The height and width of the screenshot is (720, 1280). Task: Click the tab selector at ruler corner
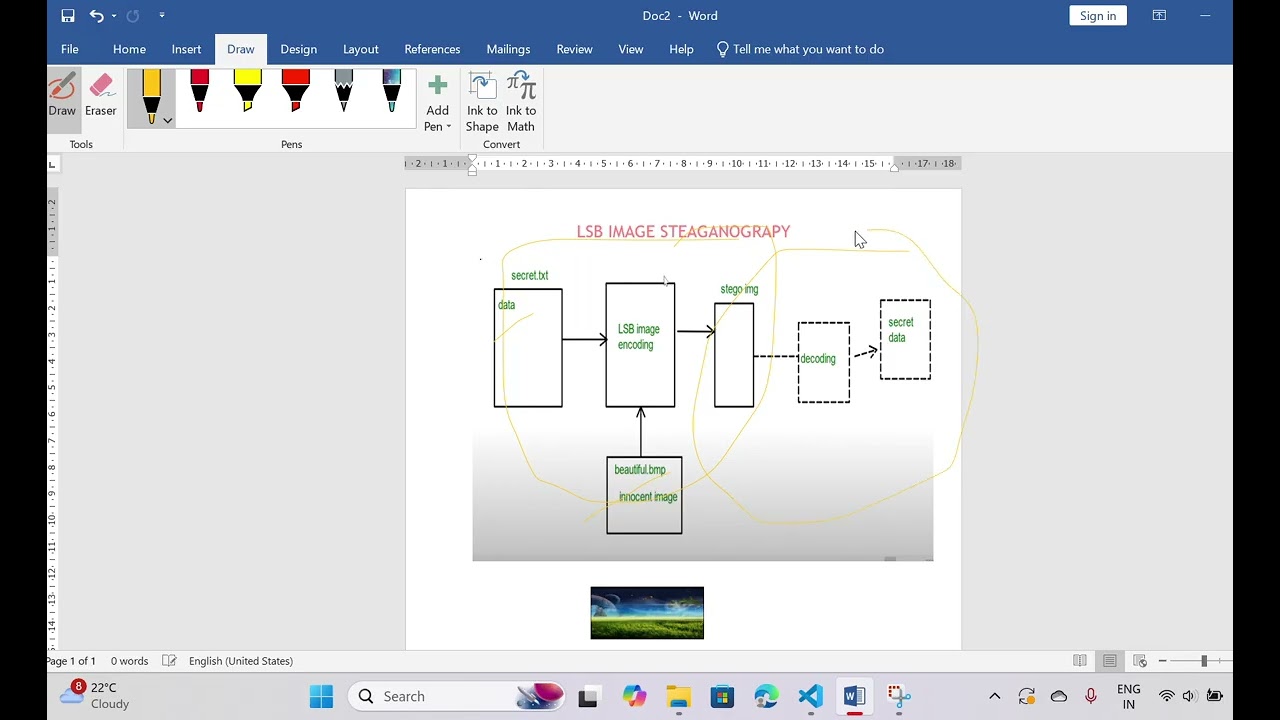(53, 164)
